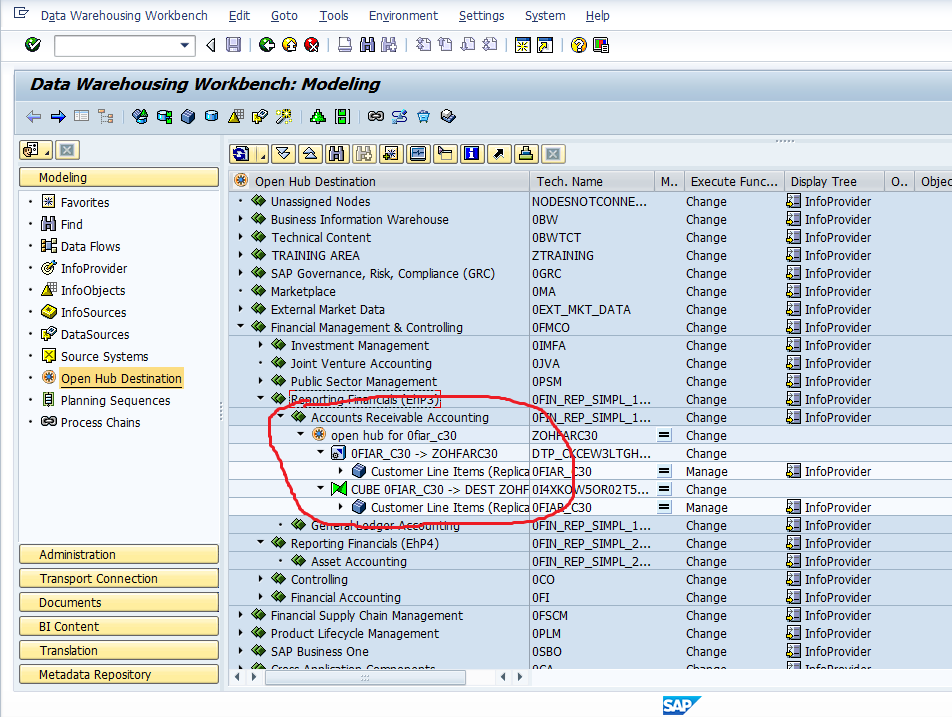Select the Asset Accounting tree node
The height and width of the screenshot is (717, 952).
tap(358, 562)
